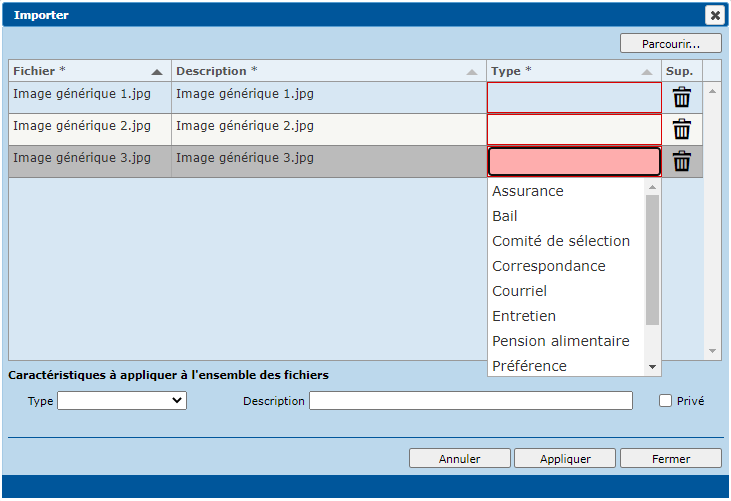Image resolution: width=731 pixels, height=501 pixels.
Task: Click trash icon for Image générique 2.jpg
Action: (x=681, y=129)
